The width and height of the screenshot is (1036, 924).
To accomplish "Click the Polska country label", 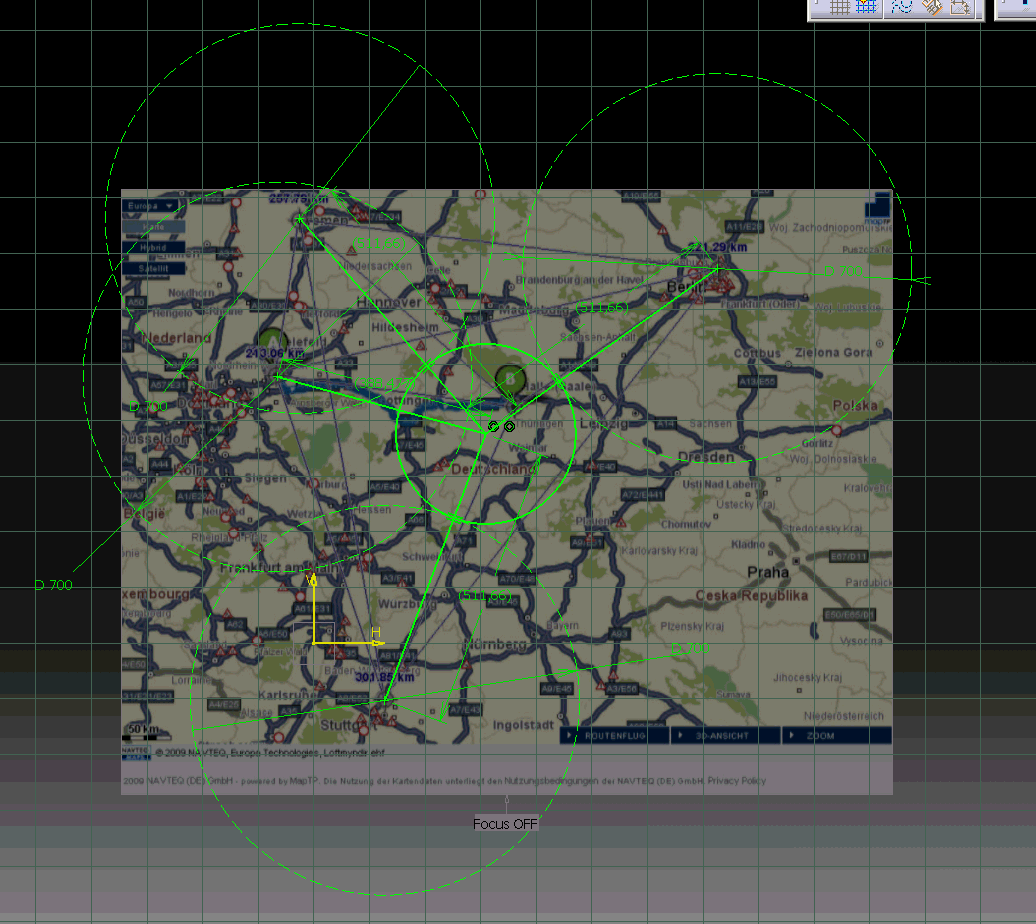I will point(855,405).
